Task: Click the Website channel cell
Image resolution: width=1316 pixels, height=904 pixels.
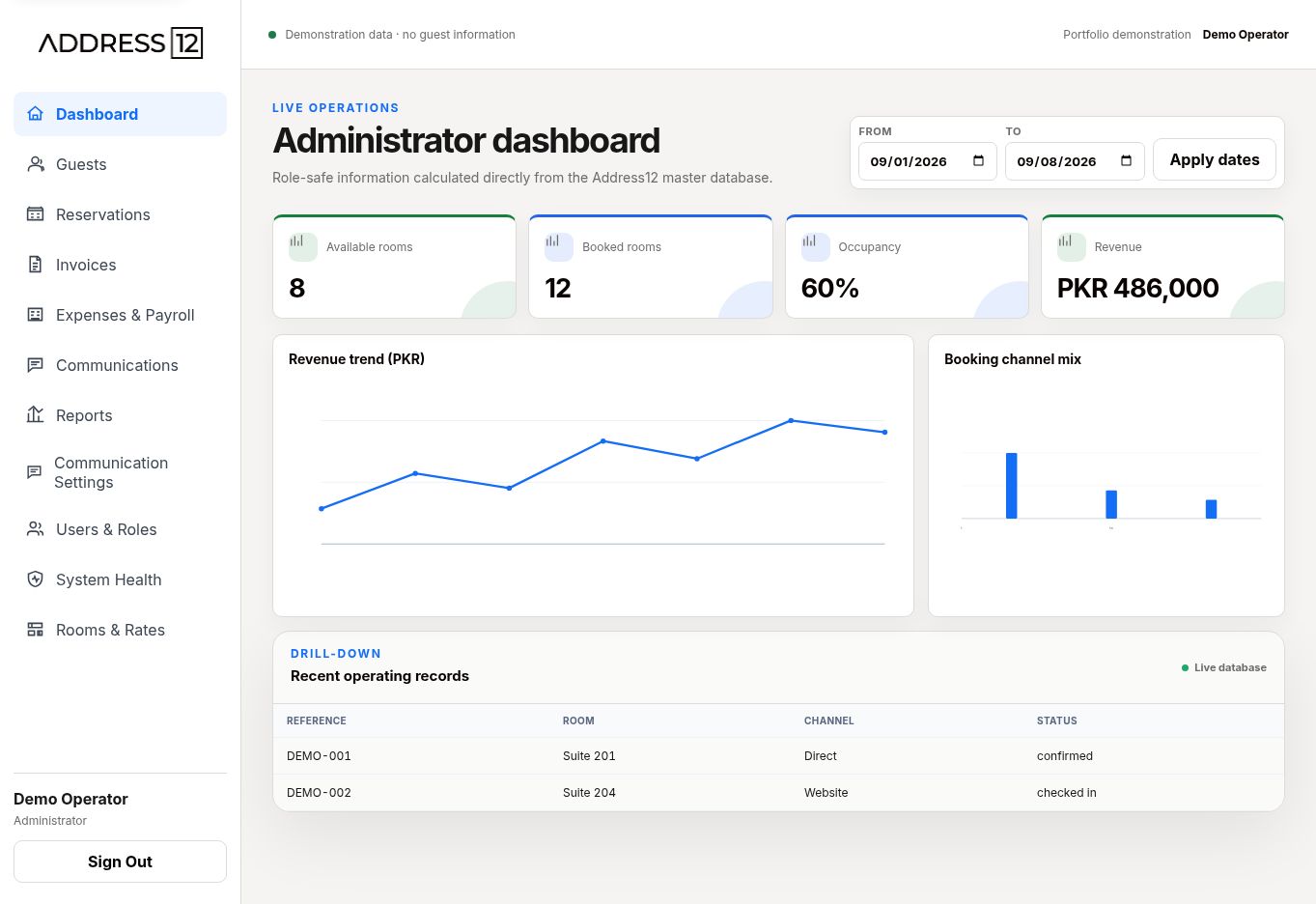Action: click(826, 793)
